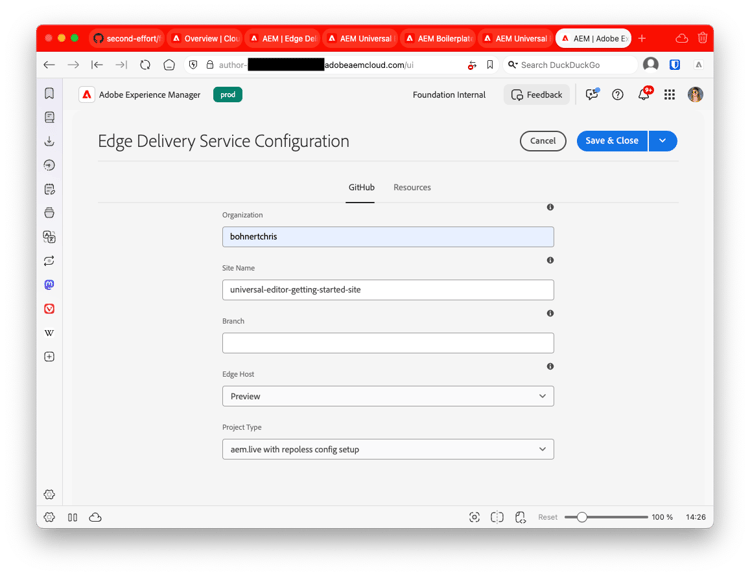Open tracker blocker shield in address bar
The width and height of the screenshot is (750, 576).
point(193,65)
